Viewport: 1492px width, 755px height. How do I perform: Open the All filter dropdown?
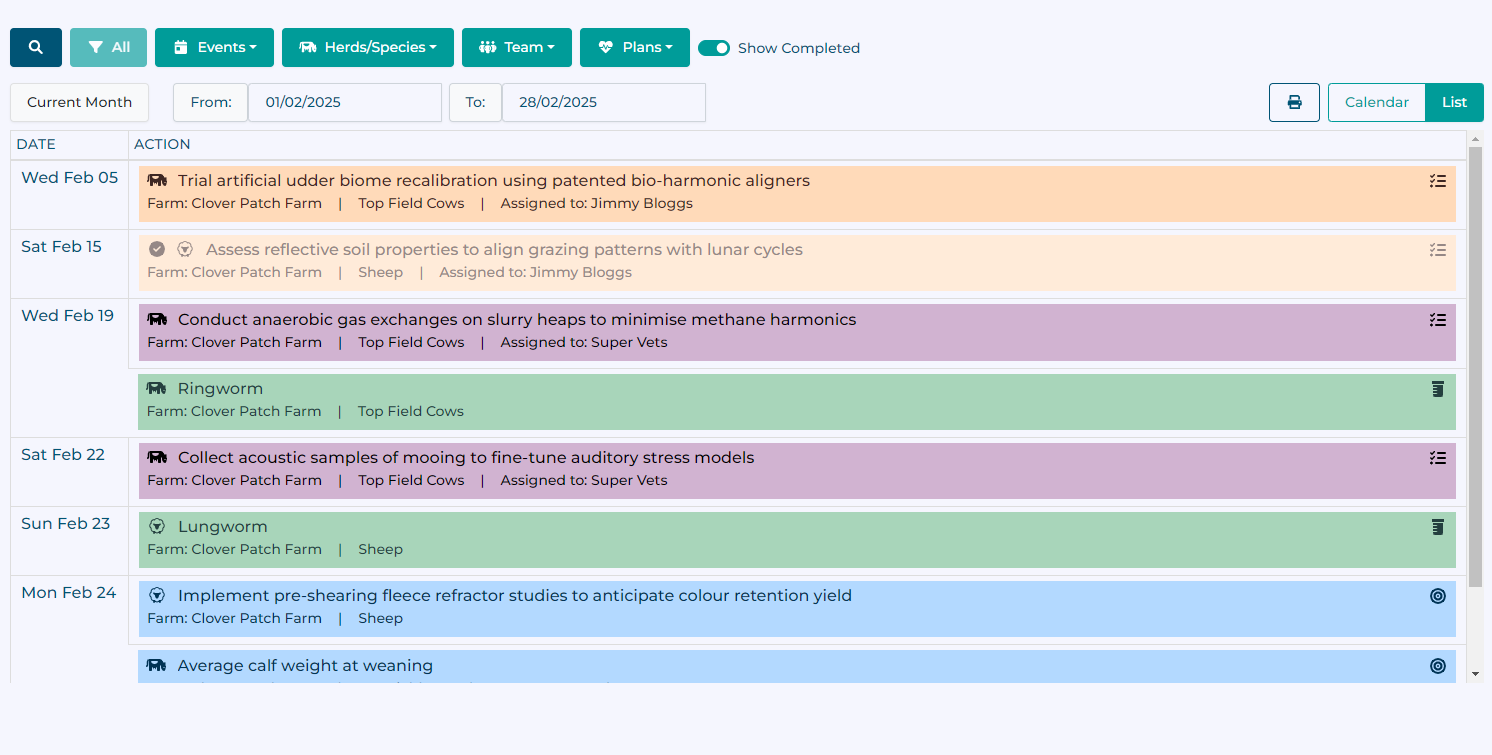(108, 46)
